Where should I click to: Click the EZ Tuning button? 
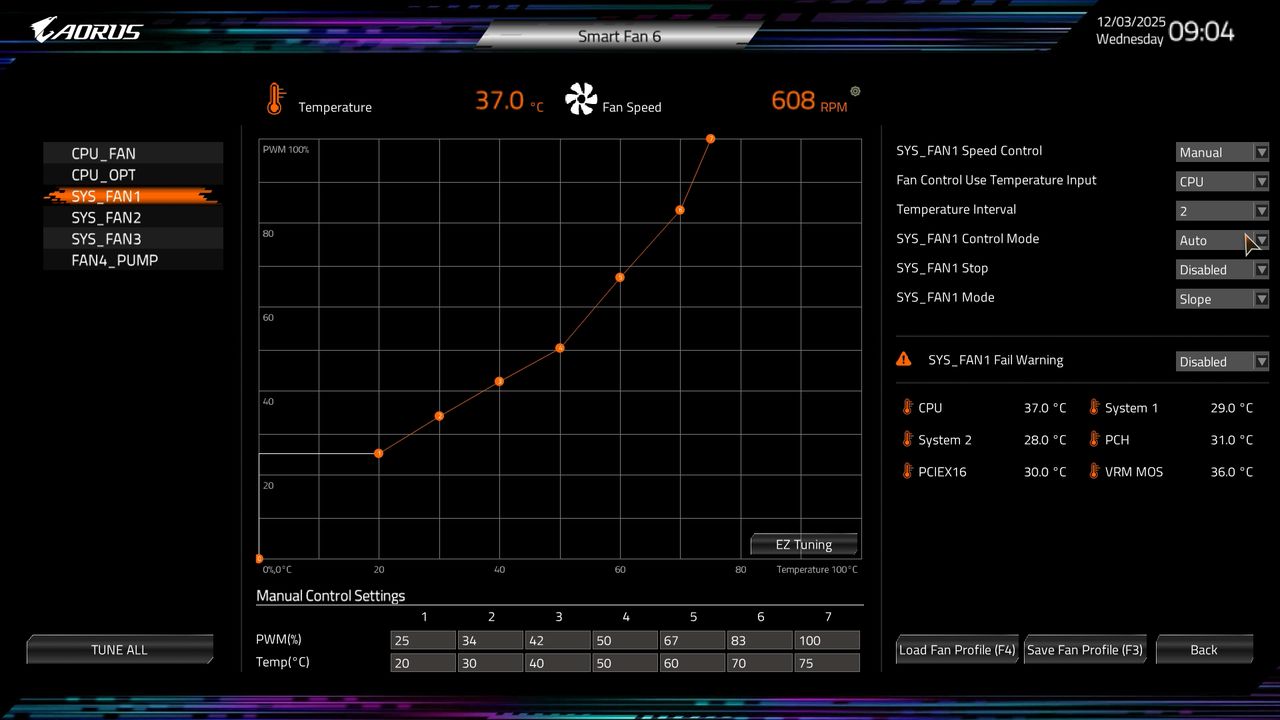(803, 544)
